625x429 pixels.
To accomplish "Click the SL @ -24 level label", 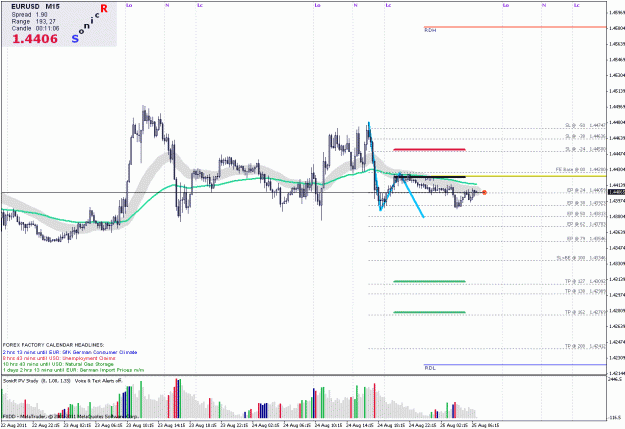I will [585, 149].
